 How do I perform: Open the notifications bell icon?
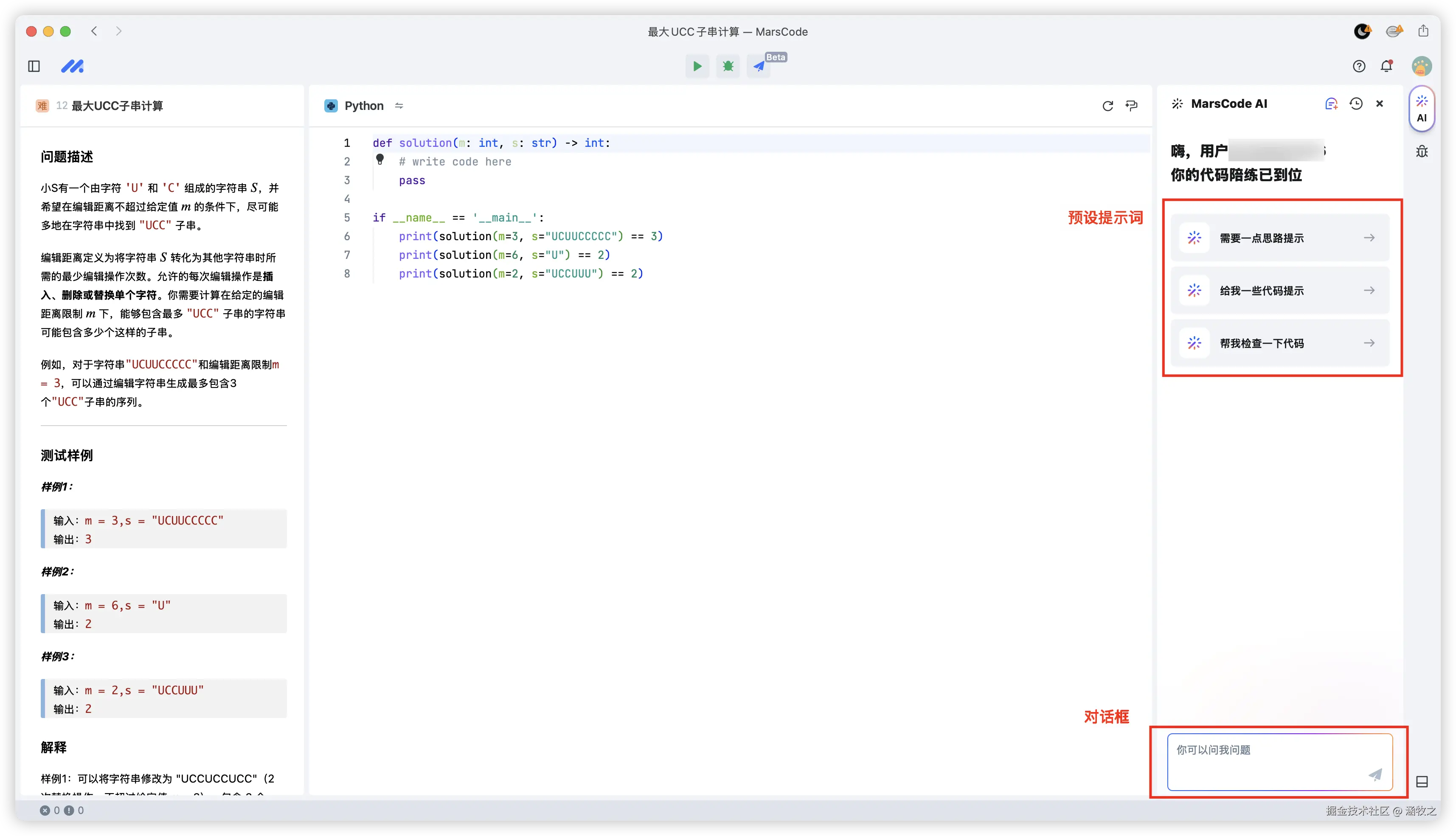point(1386,66)
